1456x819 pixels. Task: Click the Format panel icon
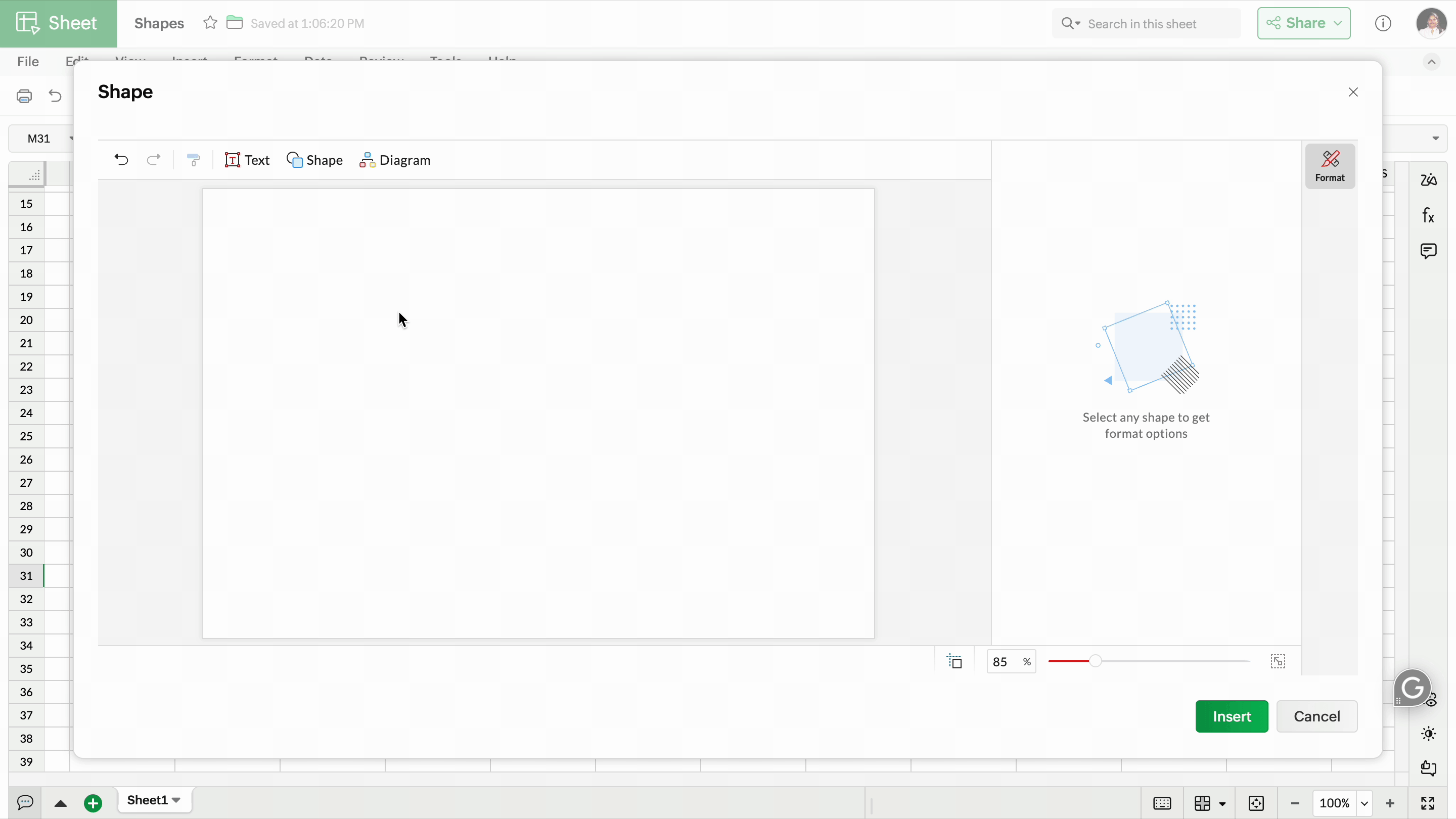tap(1330, 166)
